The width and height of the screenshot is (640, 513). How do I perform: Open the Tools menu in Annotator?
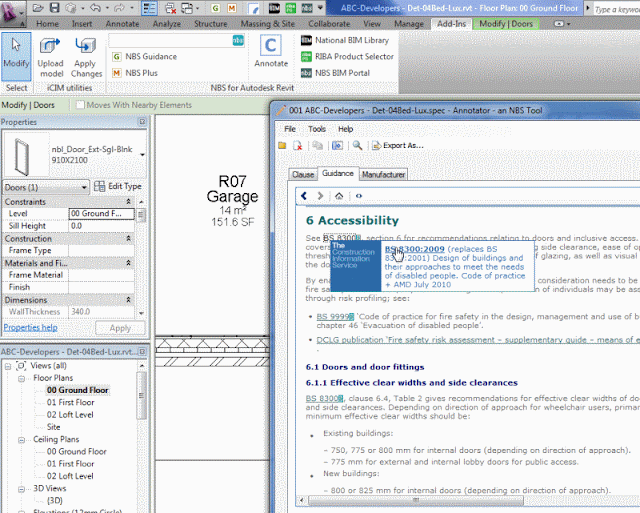(317, 129)
